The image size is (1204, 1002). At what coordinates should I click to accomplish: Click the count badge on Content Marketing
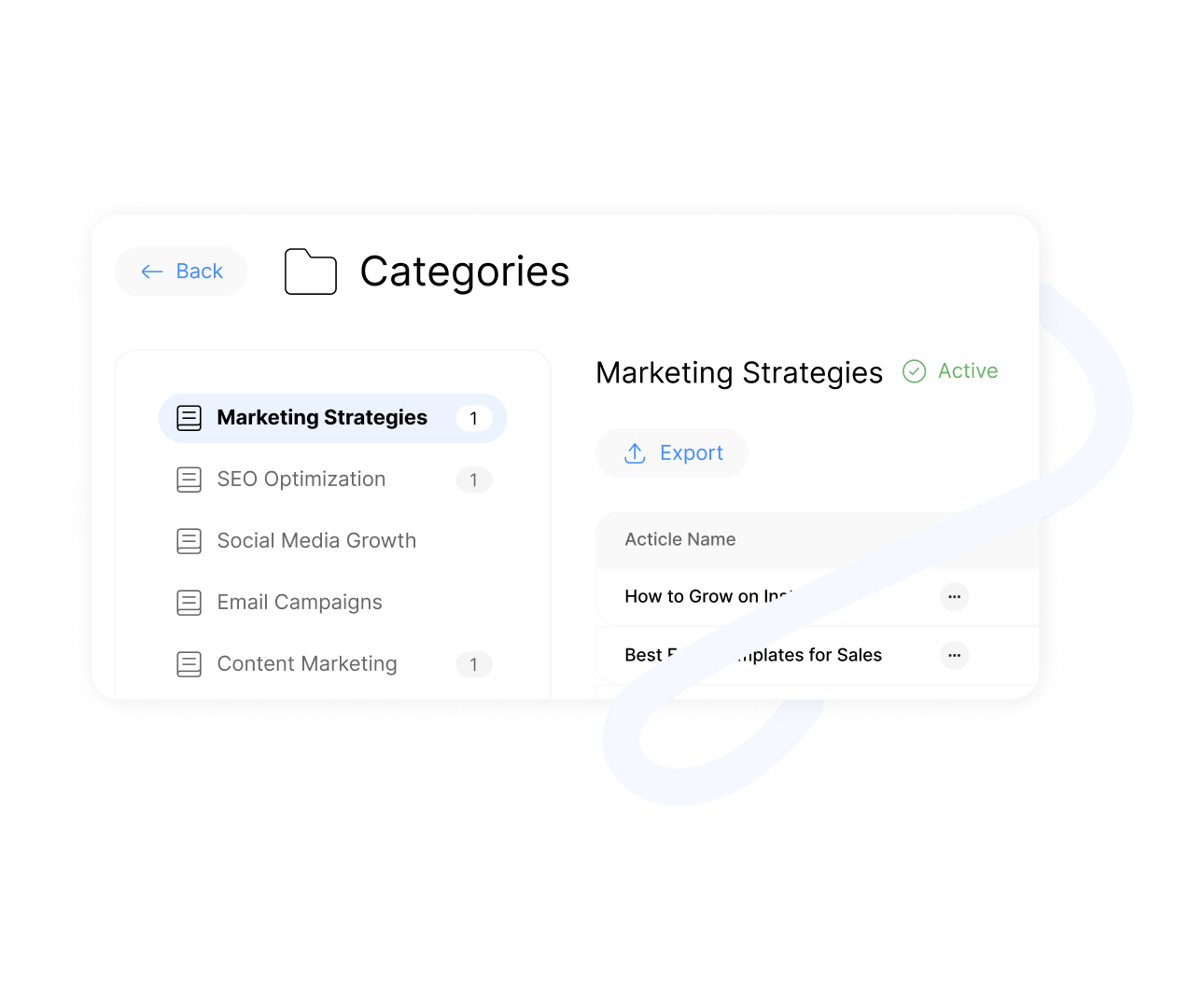pos(474,664)
